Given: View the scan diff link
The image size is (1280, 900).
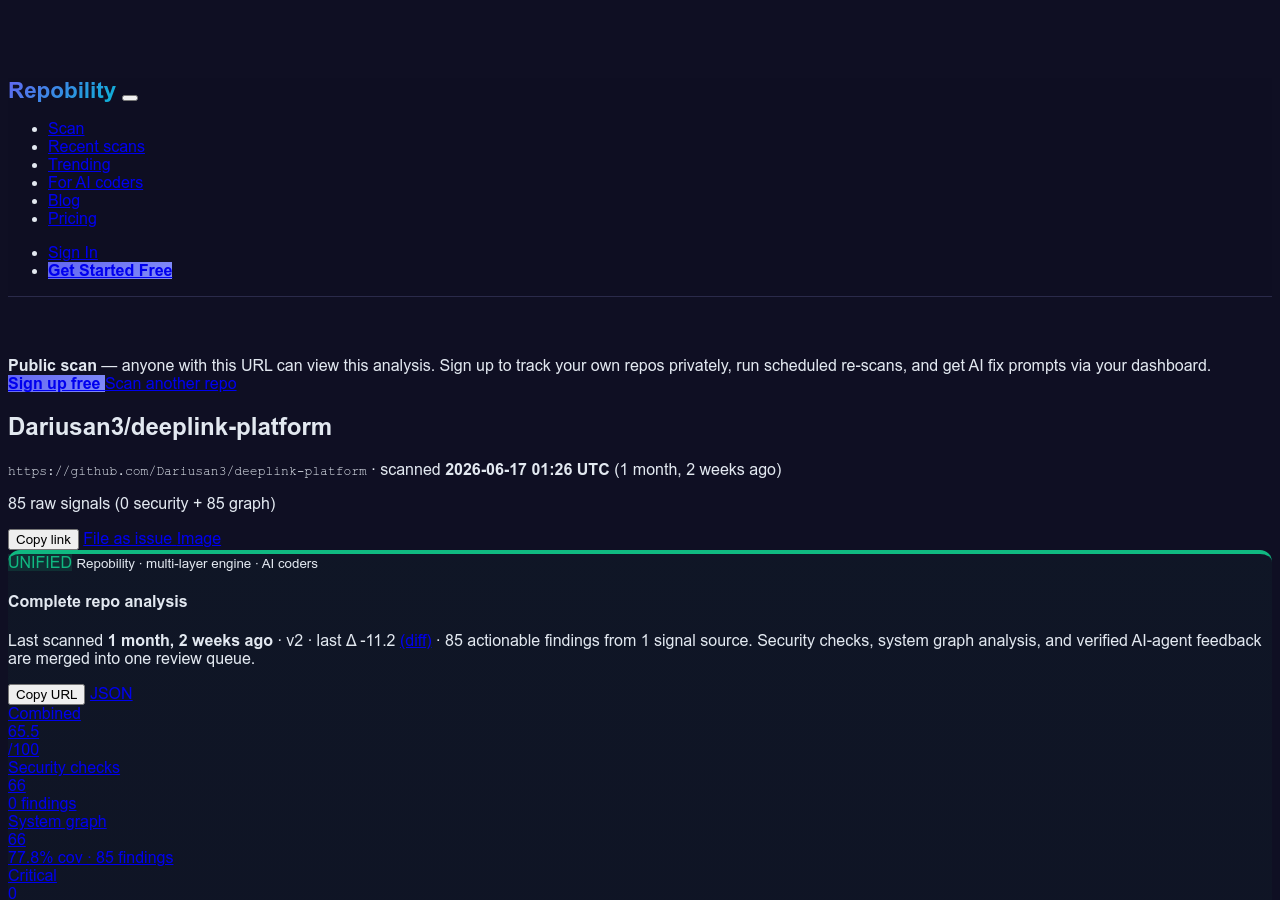Looking at the screenshot, I should (416, 640).
